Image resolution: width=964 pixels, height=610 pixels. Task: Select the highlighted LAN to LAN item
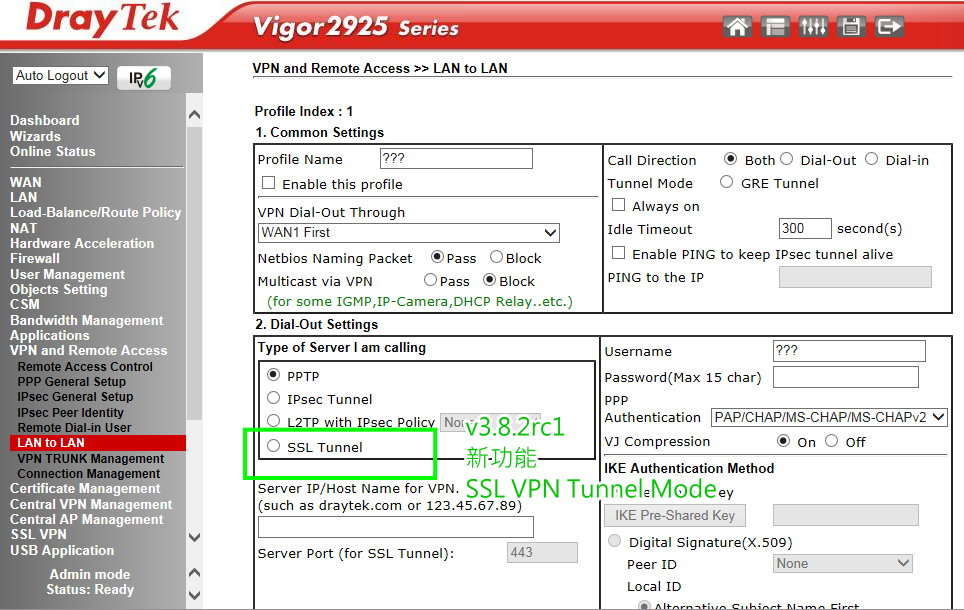98,443
